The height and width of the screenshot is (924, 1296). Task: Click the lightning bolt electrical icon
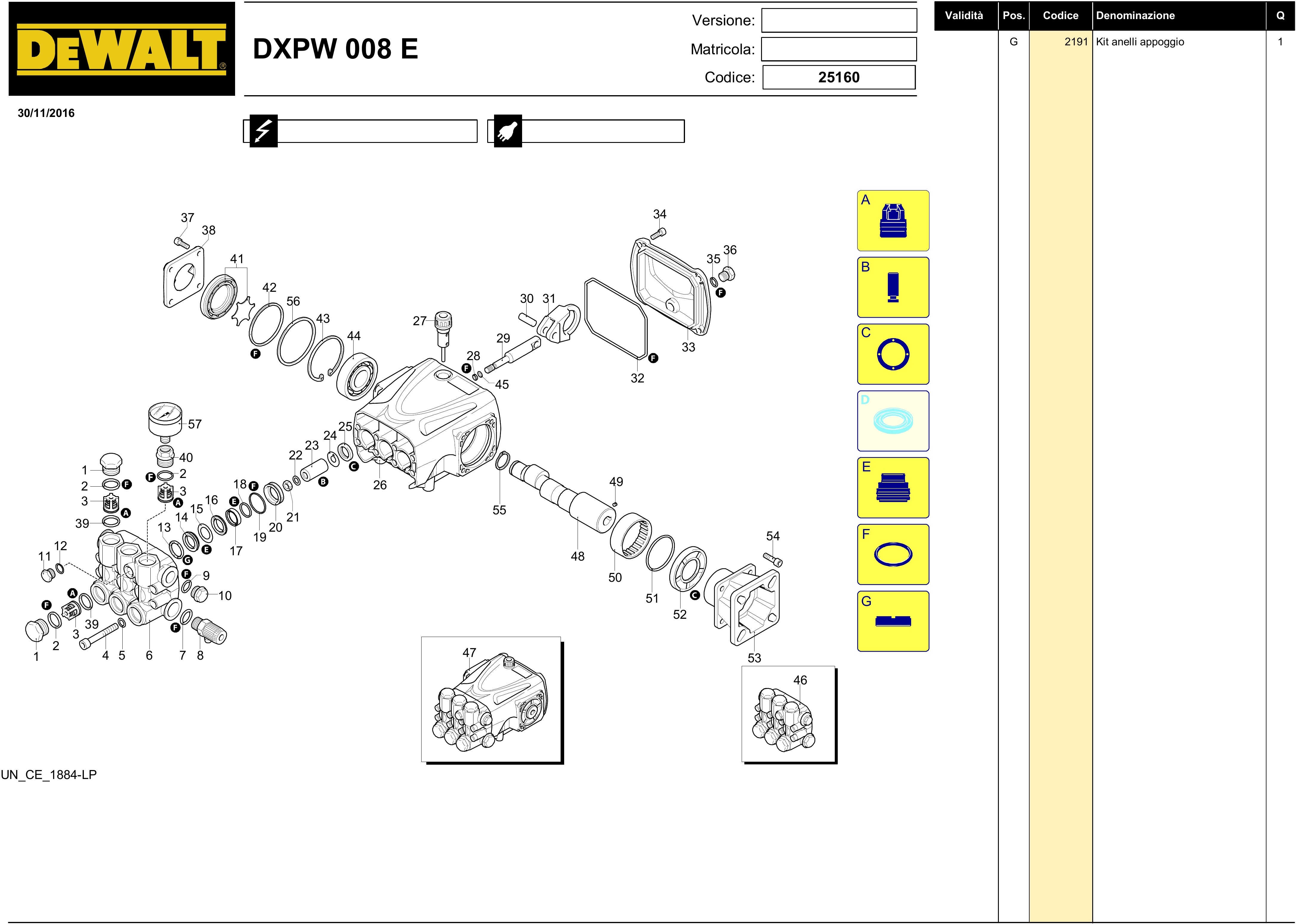[263, 131]
